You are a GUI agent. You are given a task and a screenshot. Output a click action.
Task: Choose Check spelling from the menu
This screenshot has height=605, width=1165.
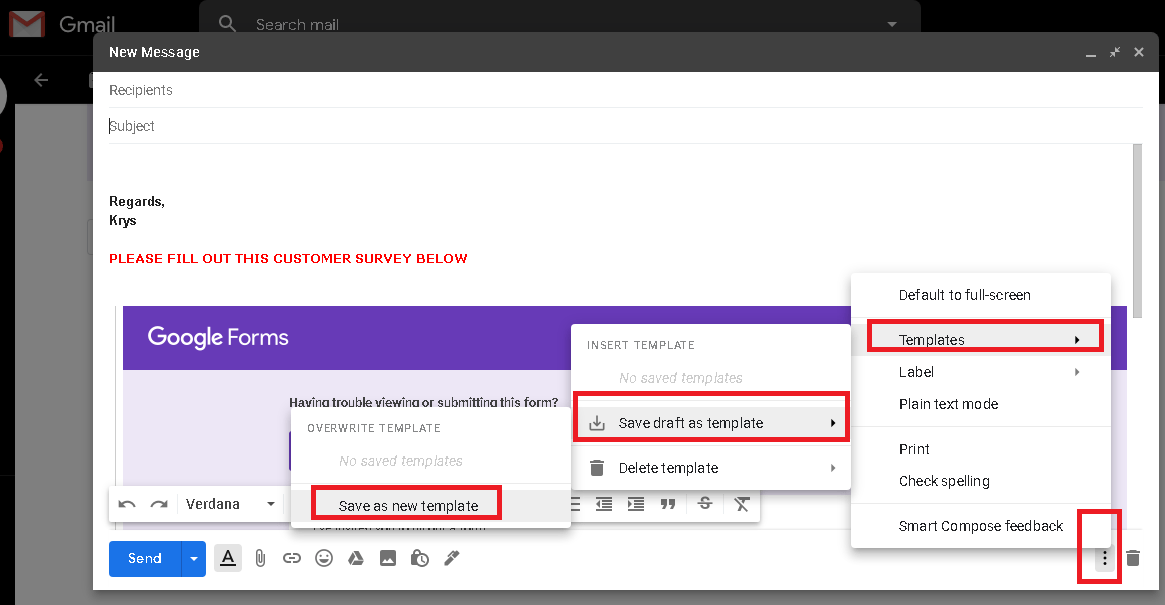943,481
